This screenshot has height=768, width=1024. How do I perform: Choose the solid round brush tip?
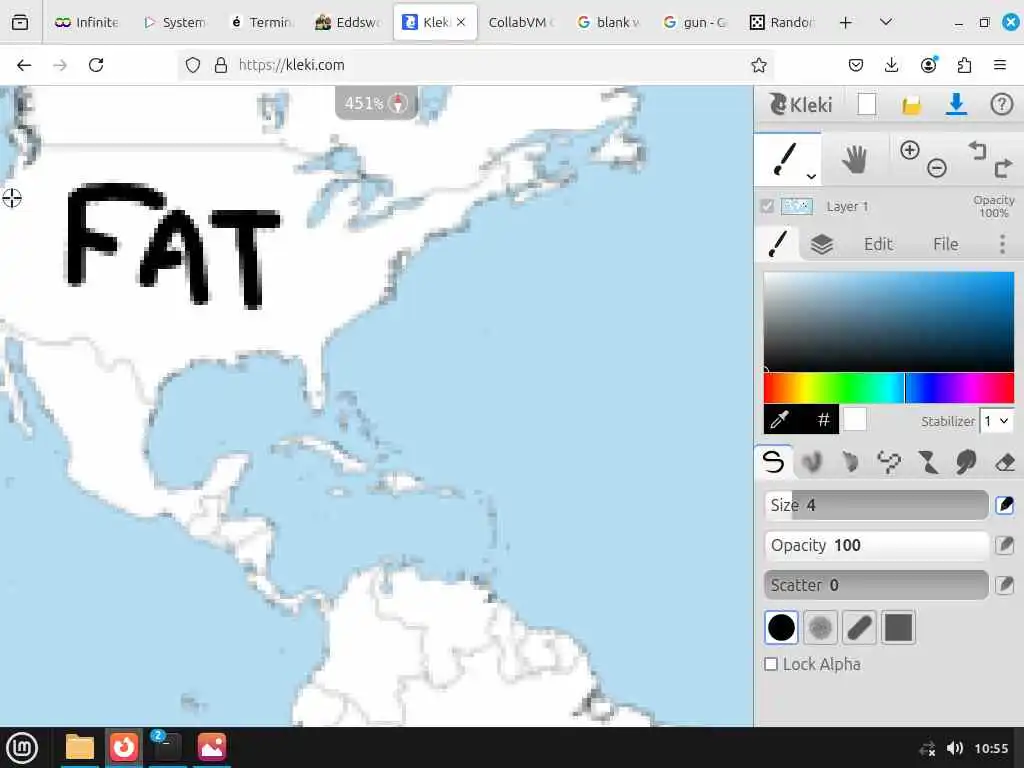click(x=781, y=628)
